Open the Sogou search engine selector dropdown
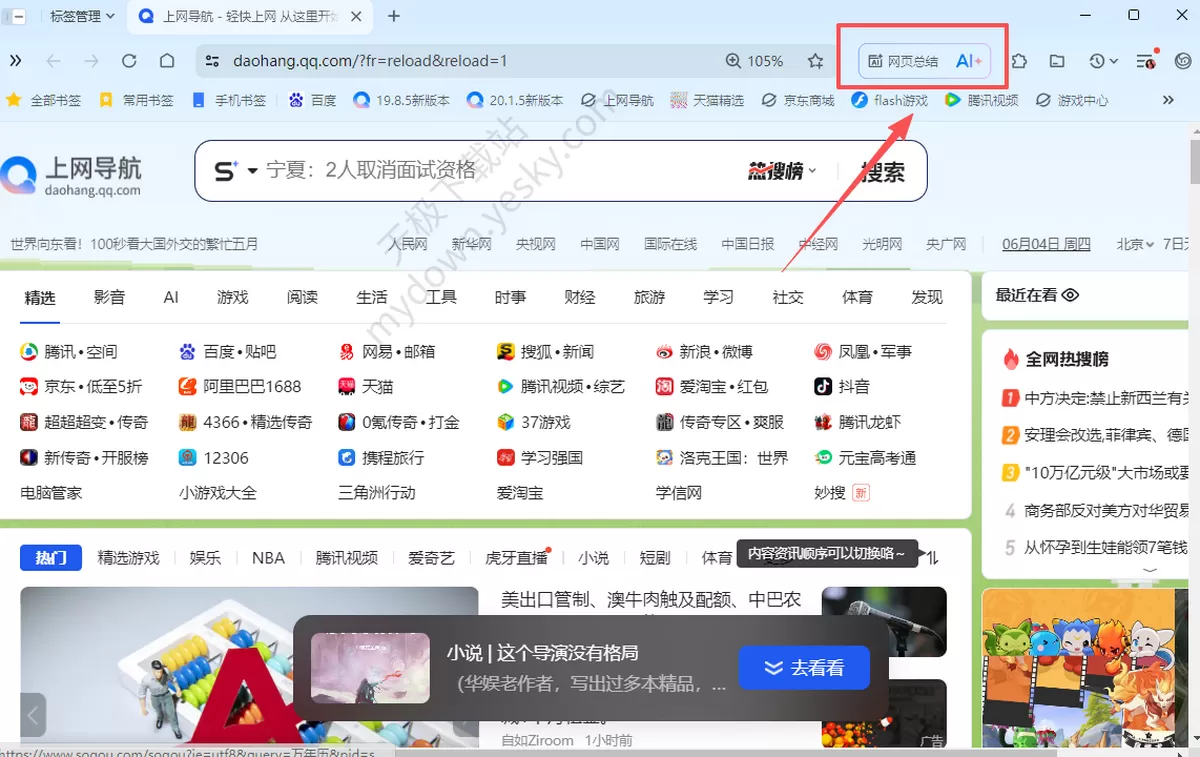 tap(236, 171)
